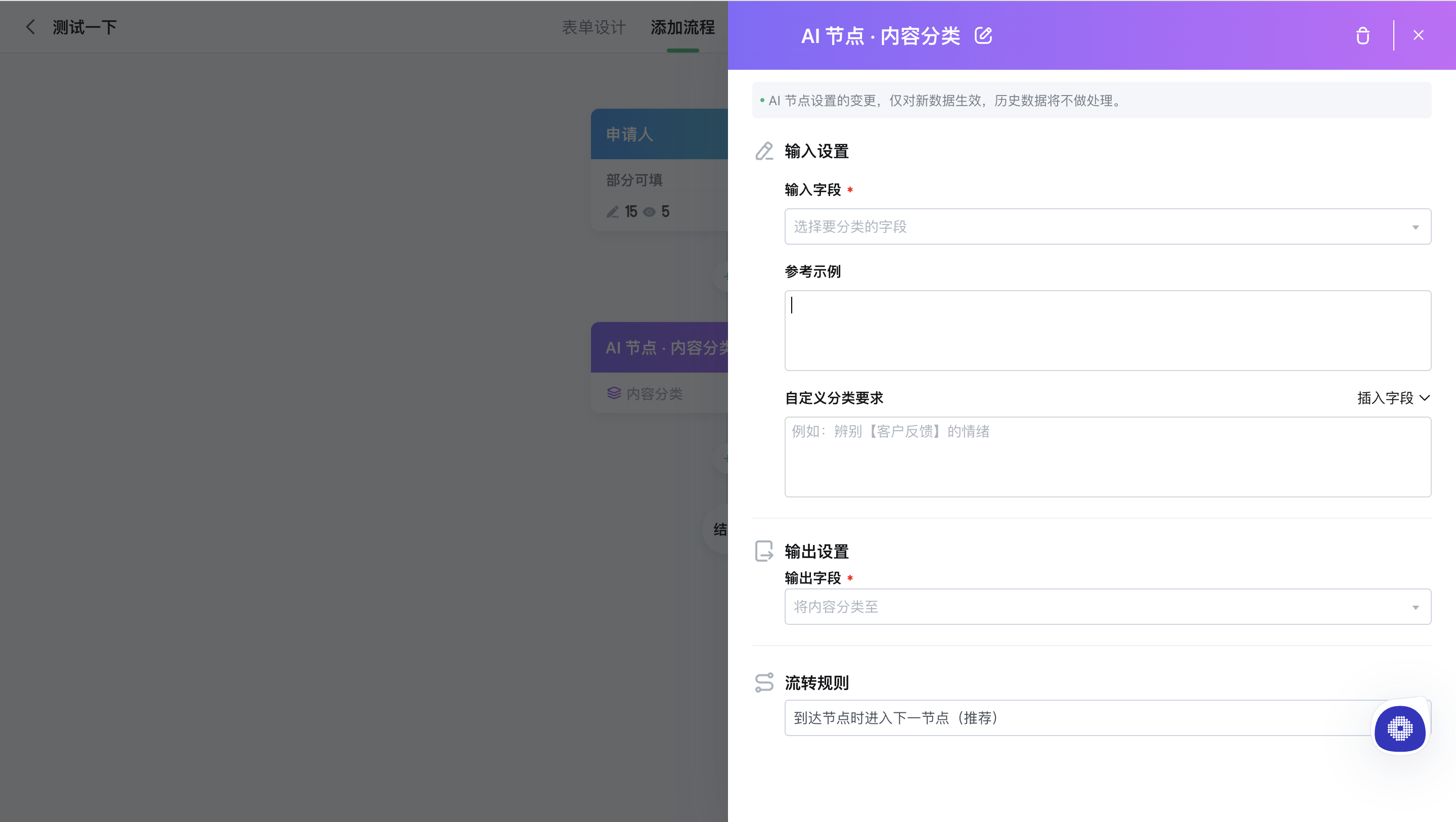Click the 内容分类 layers icon in node card
This screenshot has height=822, width=1456.
tap(614, 393)
